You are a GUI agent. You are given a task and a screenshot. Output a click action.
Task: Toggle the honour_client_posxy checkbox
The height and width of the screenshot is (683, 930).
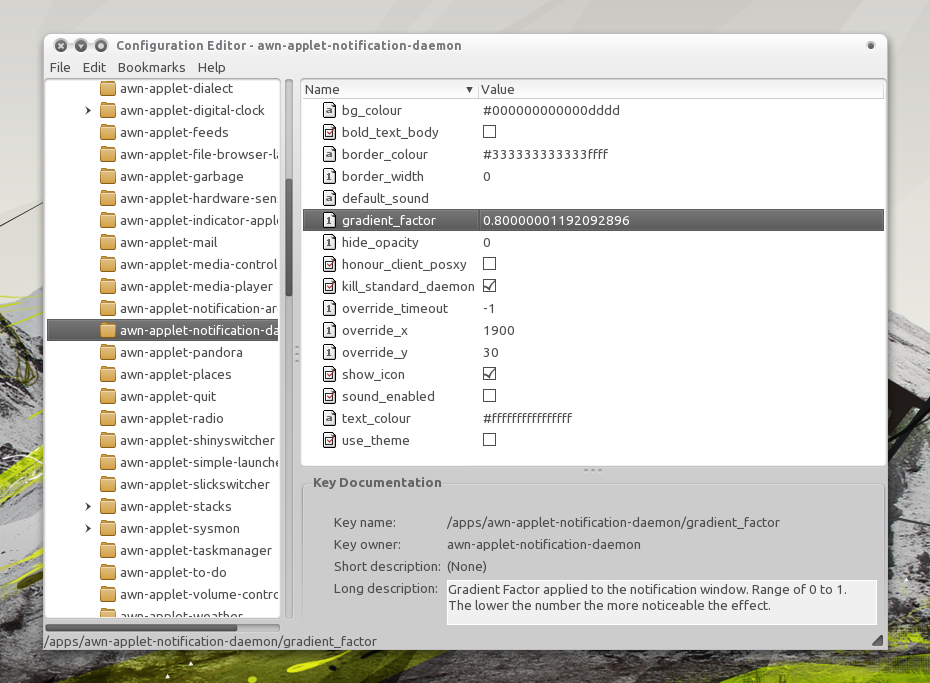pyautogui.click(x=489, y=263)
